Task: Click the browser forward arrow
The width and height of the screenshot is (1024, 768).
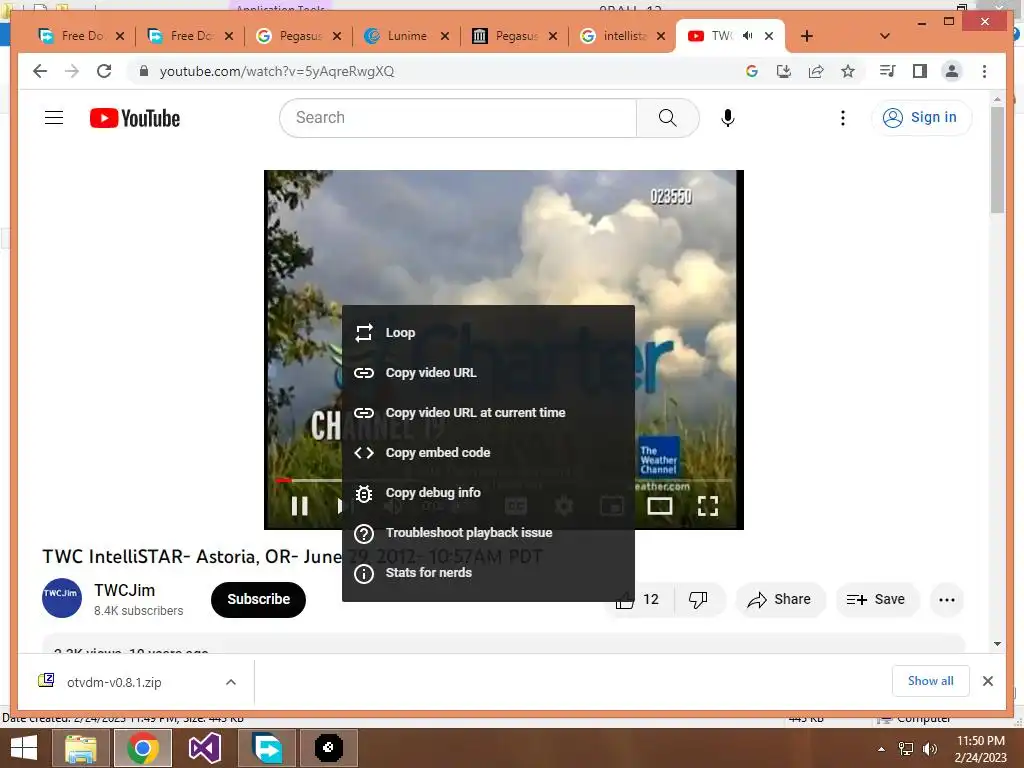Action: 72,71
